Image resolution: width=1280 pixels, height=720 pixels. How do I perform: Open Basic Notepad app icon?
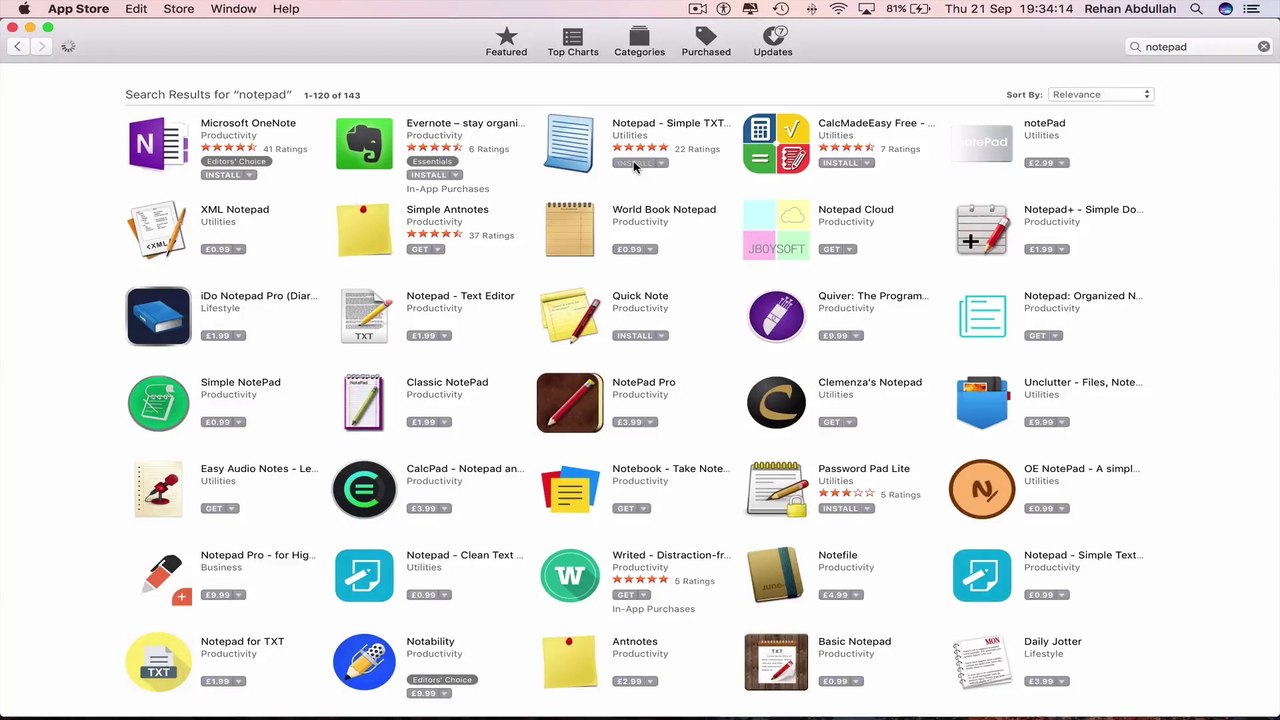[x=776, y=662]
